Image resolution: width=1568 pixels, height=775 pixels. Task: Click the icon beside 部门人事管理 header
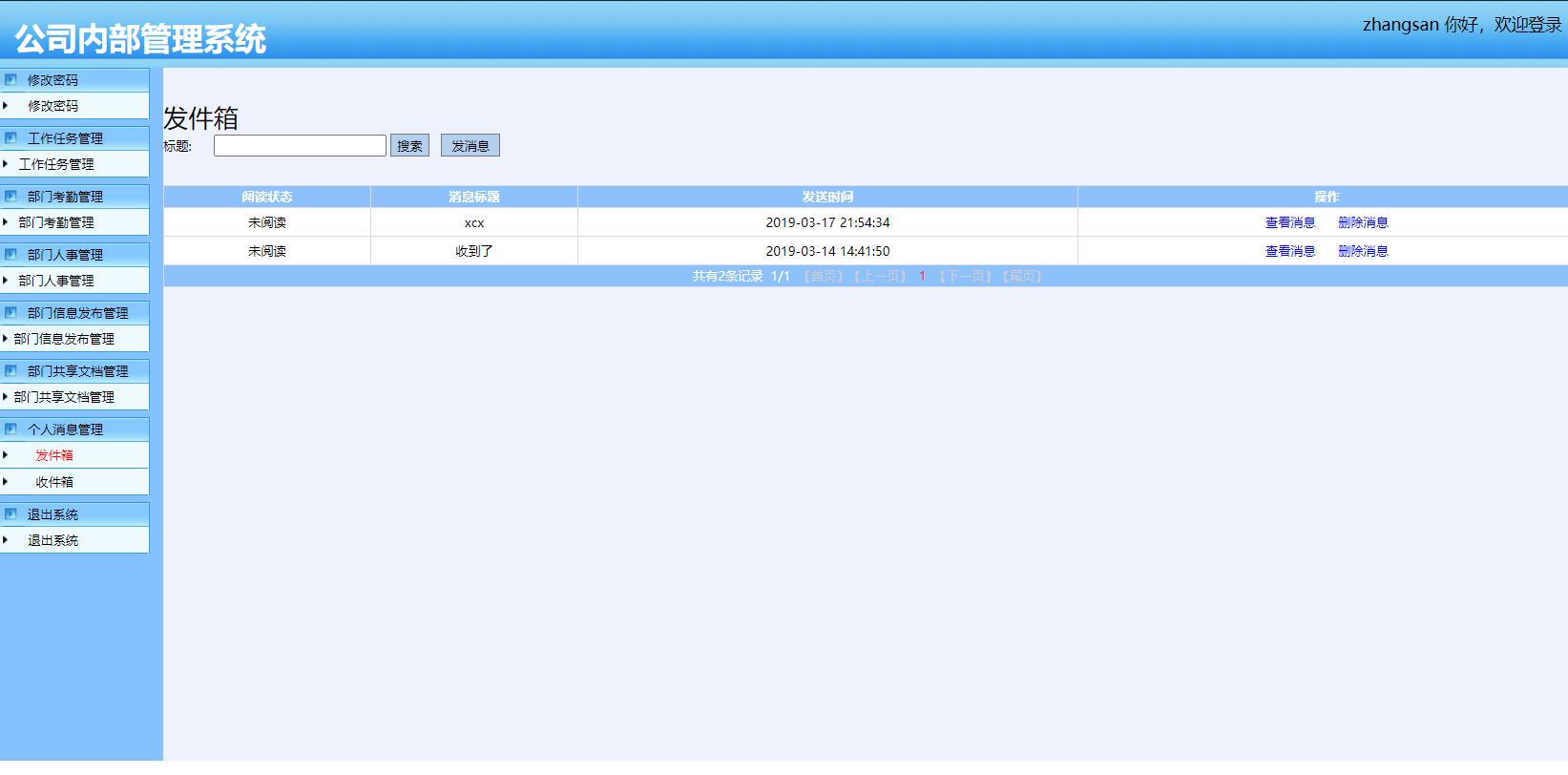(x=11, y=255)
